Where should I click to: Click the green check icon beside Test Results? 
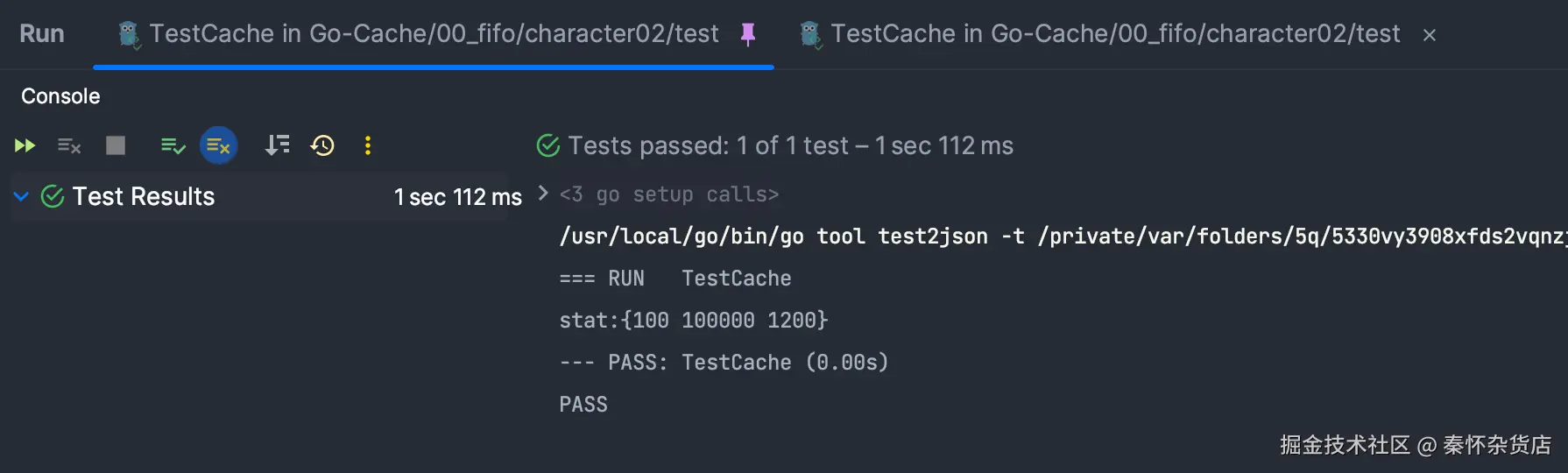coord(53,196)
